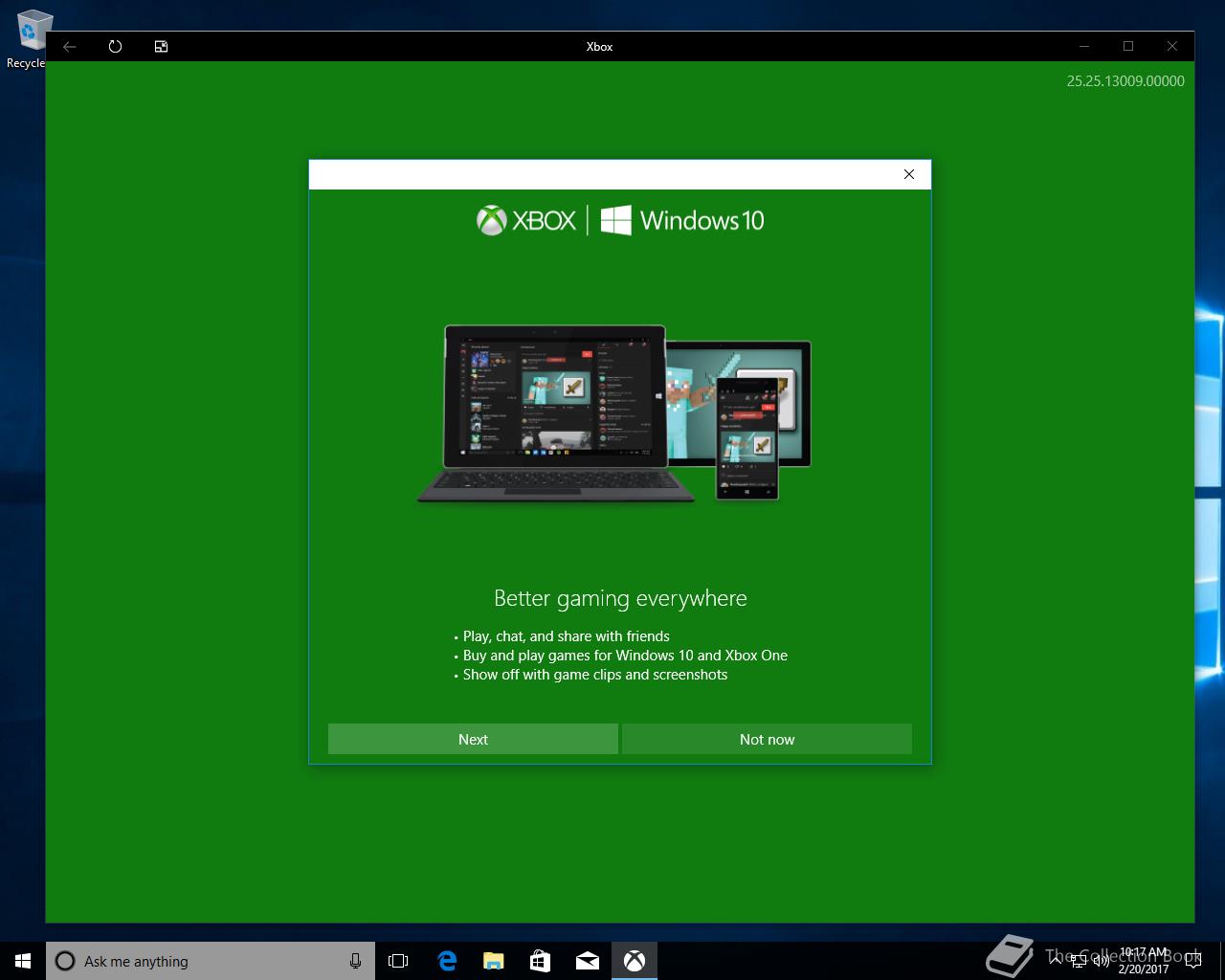Click the 2/20/2017 date in system tray

(x=1144, y=969)
